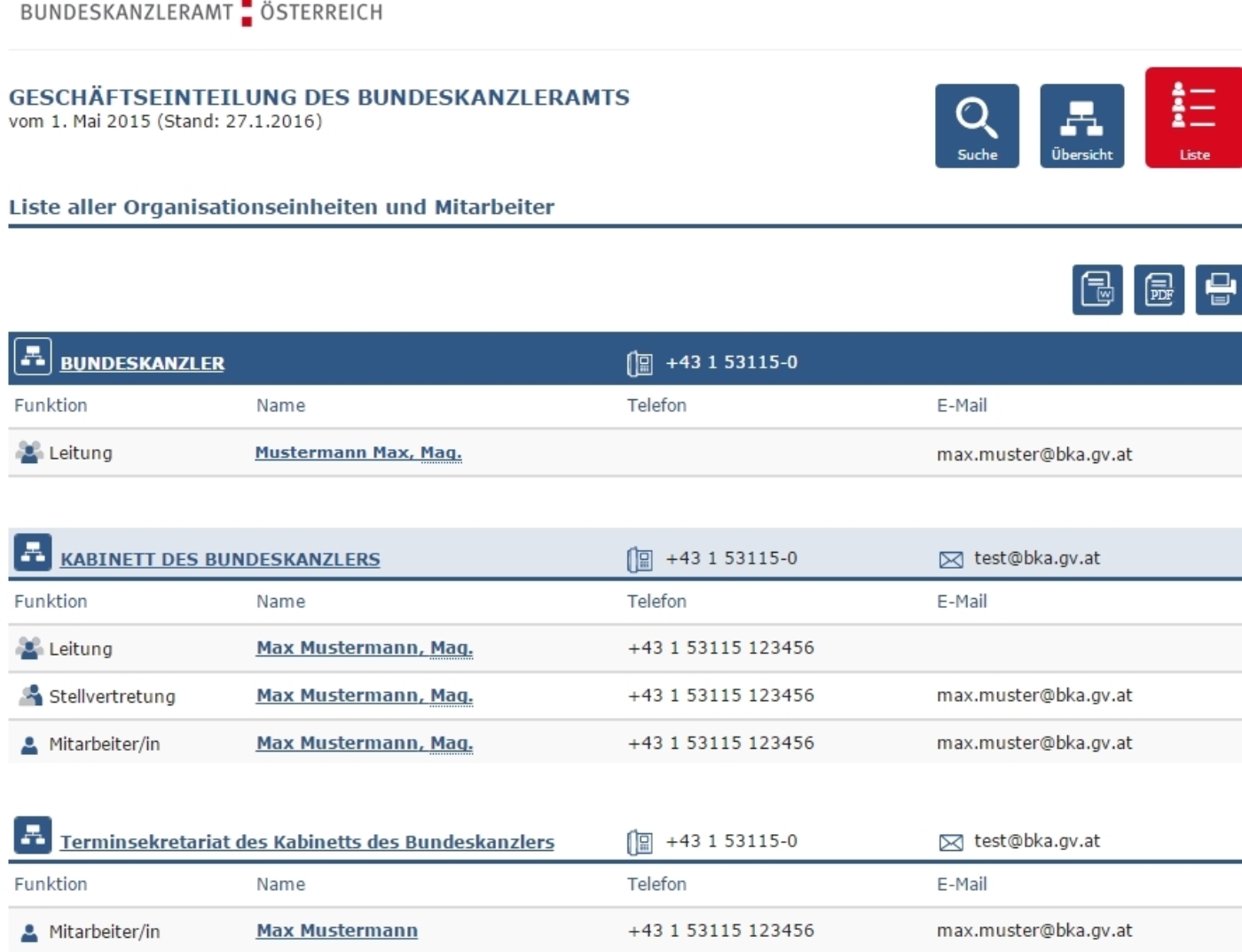Click max.muster@bka.gv.at in Bundeskanzler Leitung row
The height and width of the screenshot is (952, 1242).
[1034, 454]
